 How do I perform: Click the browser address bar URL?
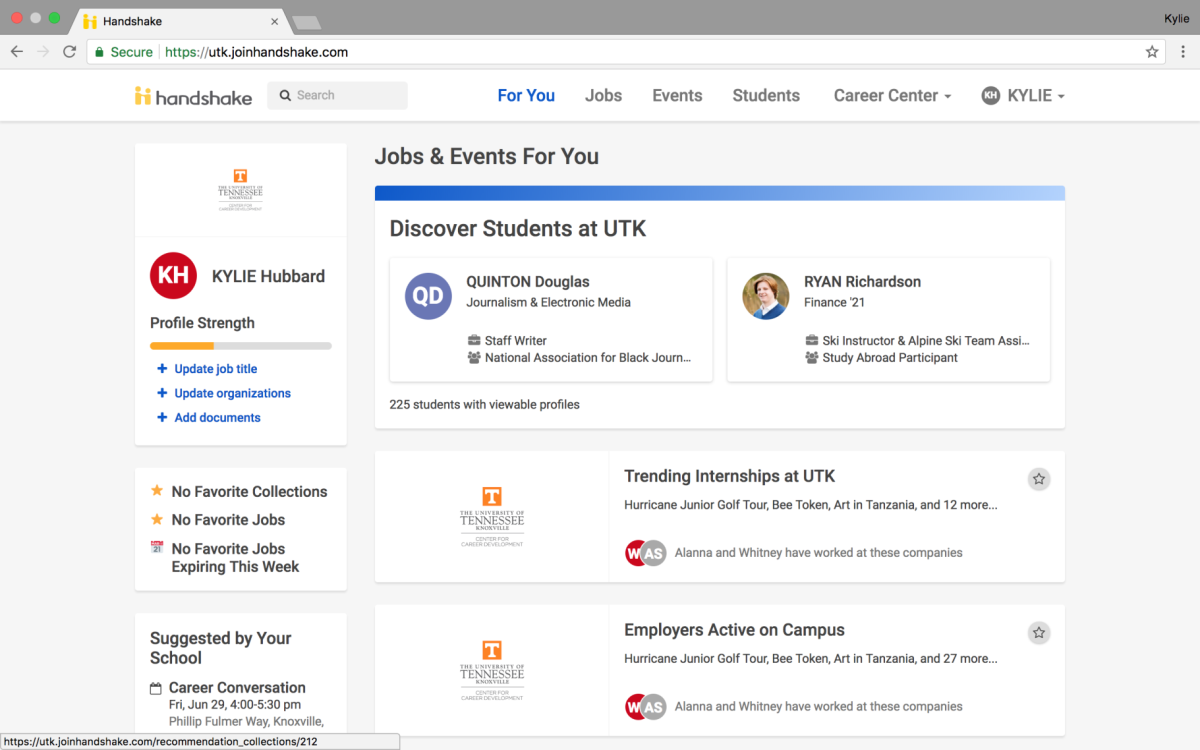point(256,52)
